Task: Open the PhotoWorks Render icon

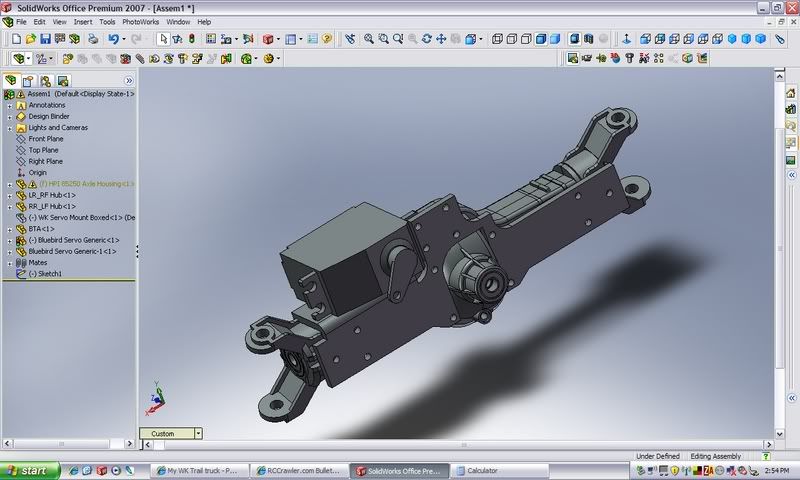Action: pyautogui.click(x=572, y=58)
